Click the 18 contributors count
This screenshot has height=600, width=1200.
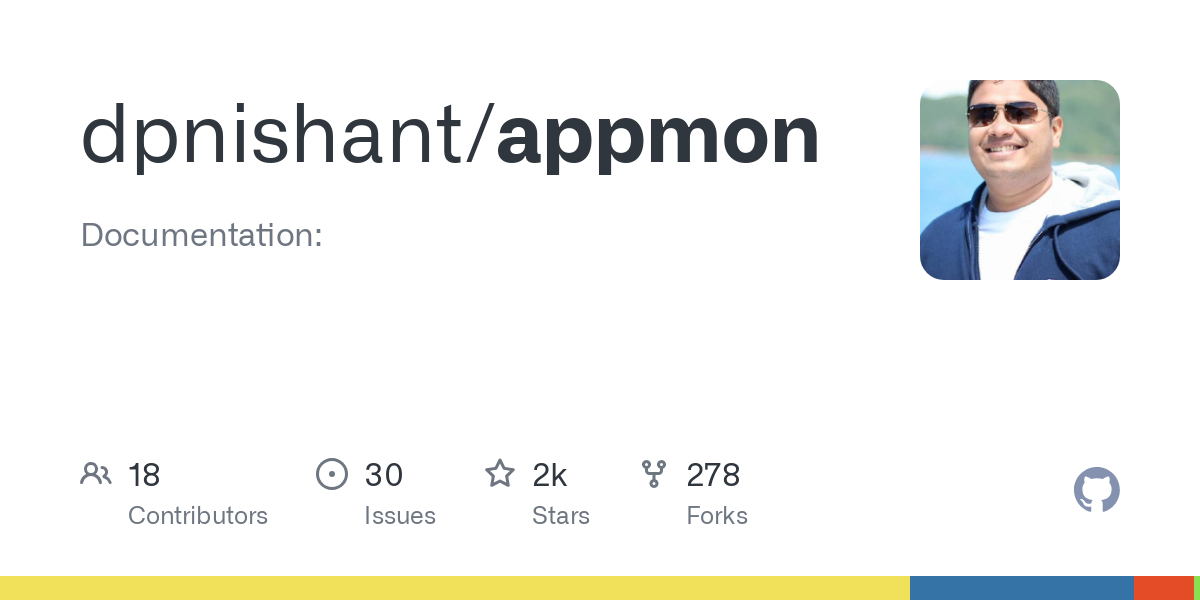tap(144, 475)
